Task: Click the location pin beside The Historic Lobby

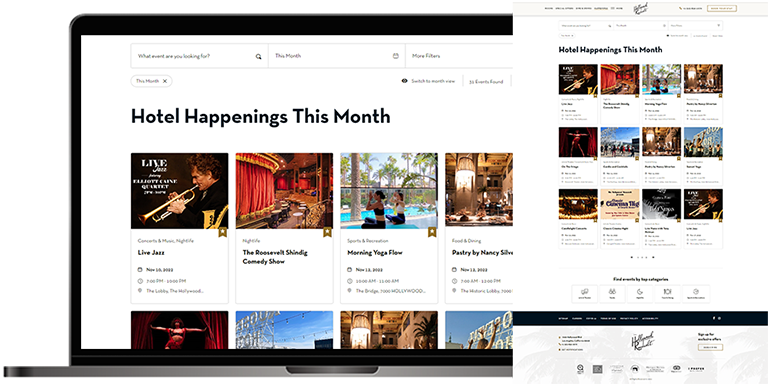Action: (x=455, y=291)
